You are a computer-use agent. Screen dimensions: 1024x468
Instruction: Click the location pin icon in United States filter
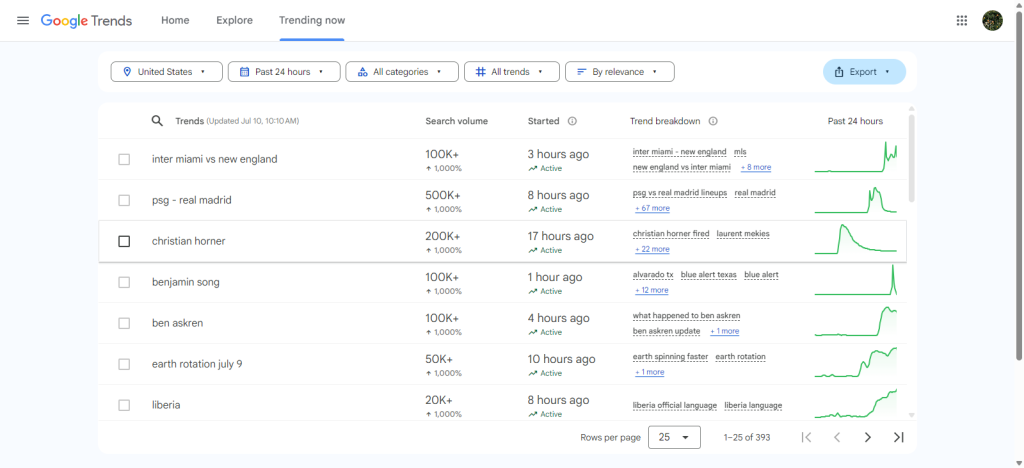point(126,72)
